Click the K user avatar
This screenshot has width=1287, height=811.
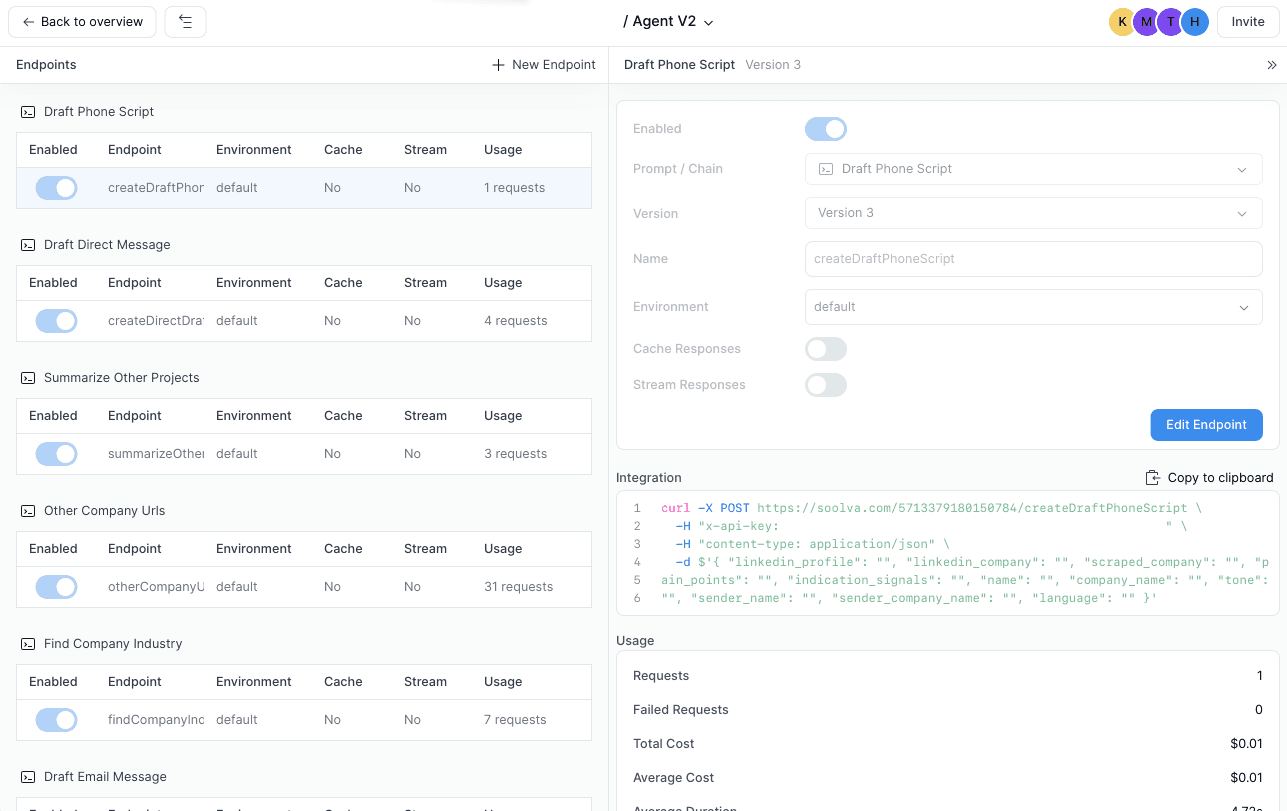pos(1123,22)
